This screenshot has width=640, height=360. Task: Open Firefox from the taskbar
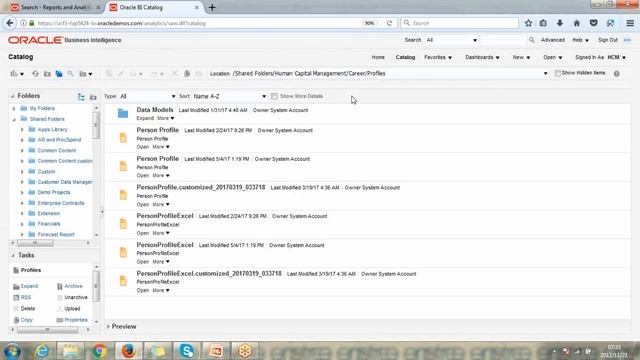pos(128,351)
